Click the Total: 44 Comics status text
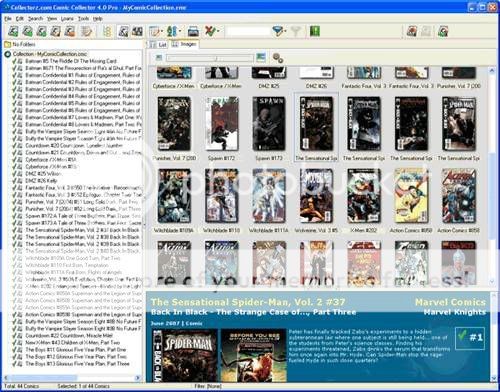Screen dimensions: 500x392 pyautogui.click(x=21, y=386)
